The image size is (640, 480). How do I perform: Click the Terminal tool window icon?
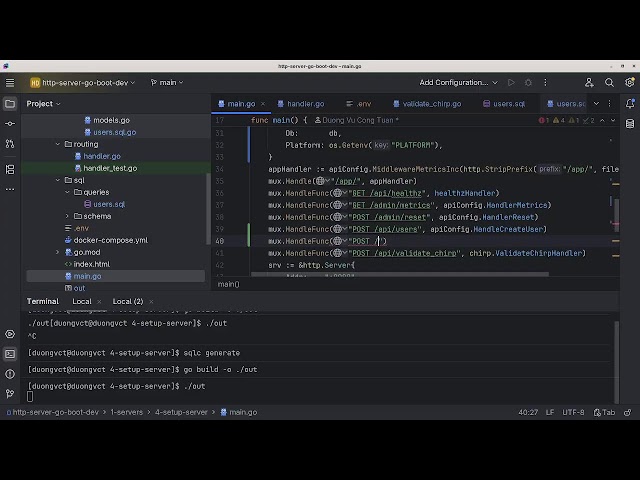click(10, 353)
